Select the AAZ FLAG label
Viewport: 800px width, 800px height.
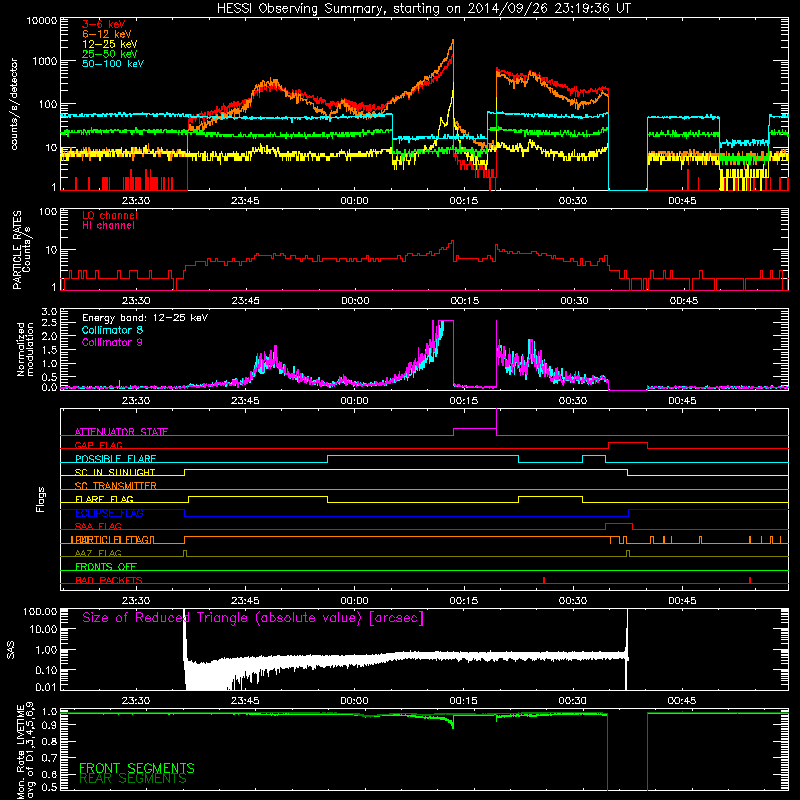pos(98,553)
